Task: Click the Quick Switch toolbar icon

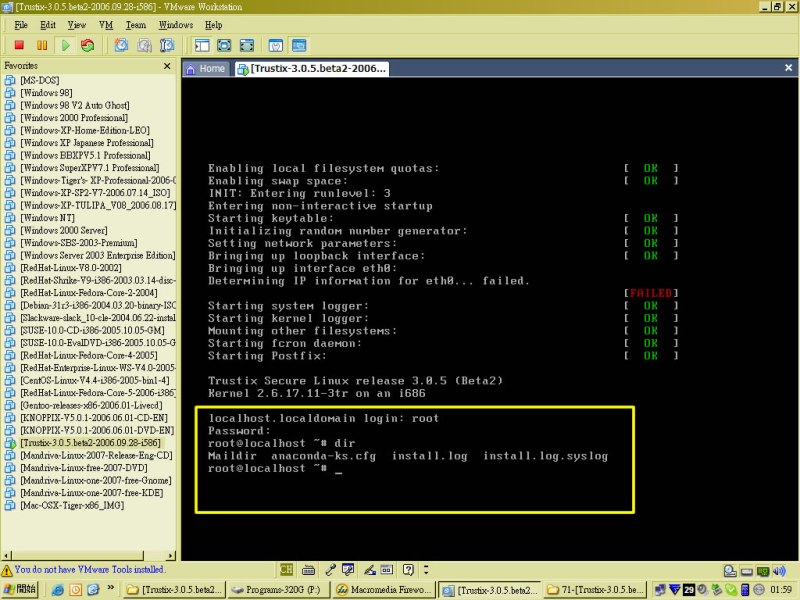Action: click(246, 45)
